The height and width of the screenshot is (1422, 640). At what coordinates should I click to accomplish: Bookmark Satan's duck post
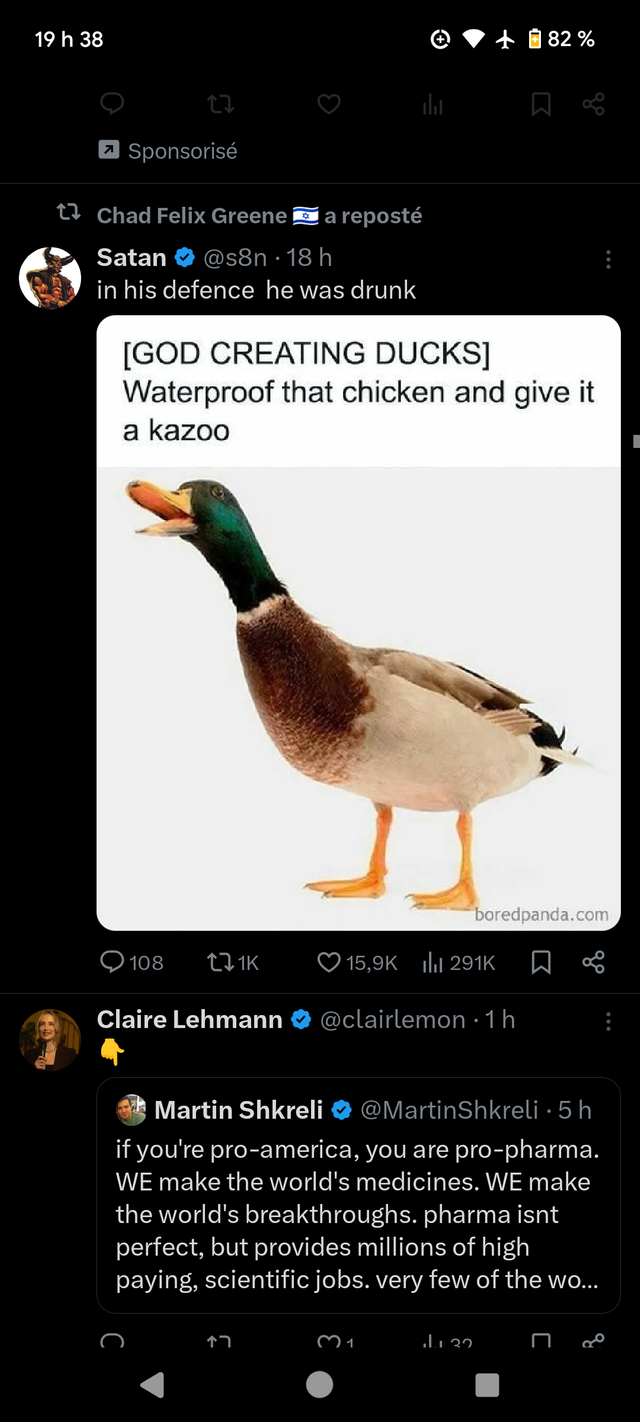pyautogui.click(x=541, y=962)
